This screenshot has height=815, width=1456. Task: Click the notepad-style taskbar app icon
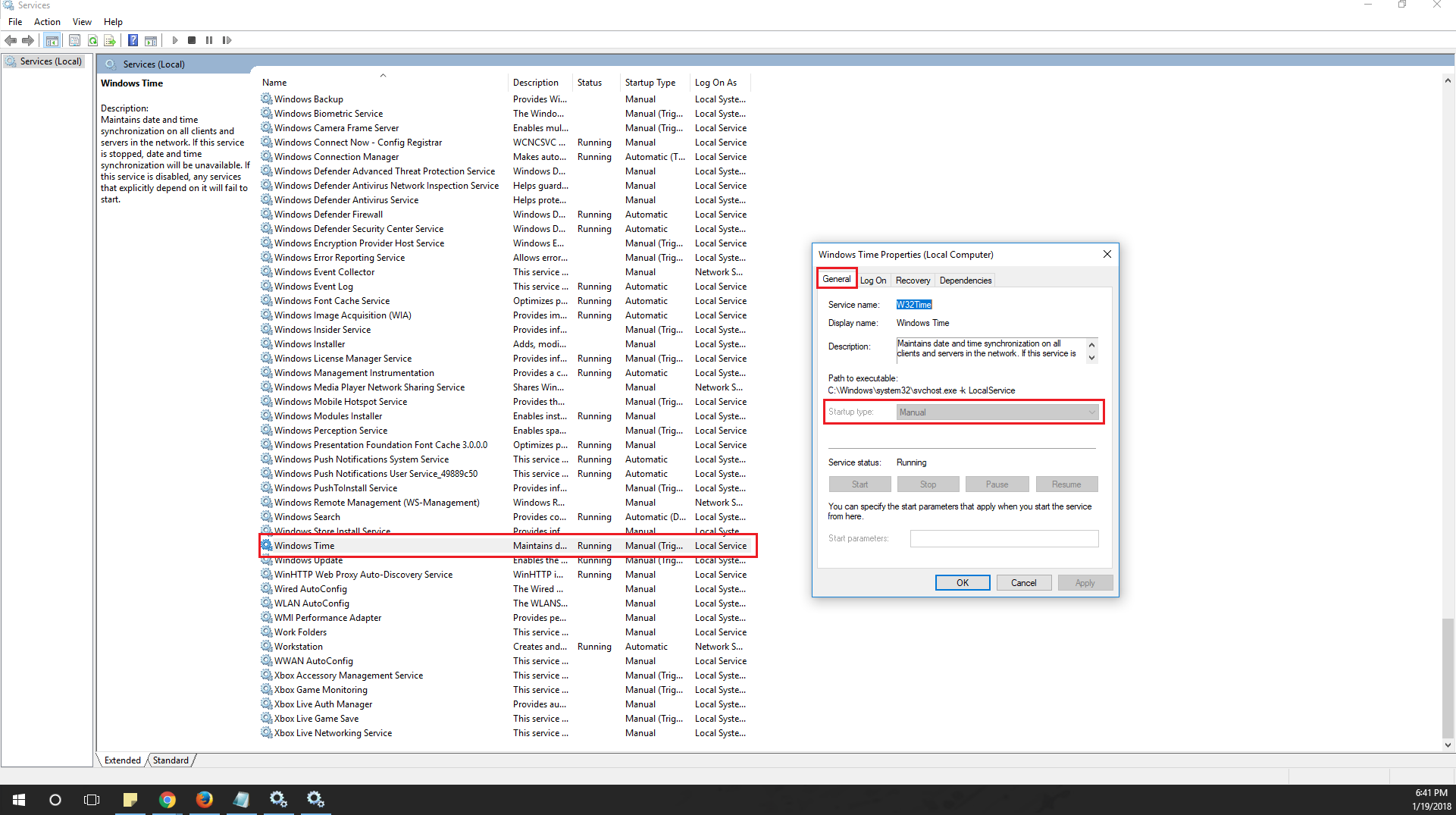coord(241,800)
